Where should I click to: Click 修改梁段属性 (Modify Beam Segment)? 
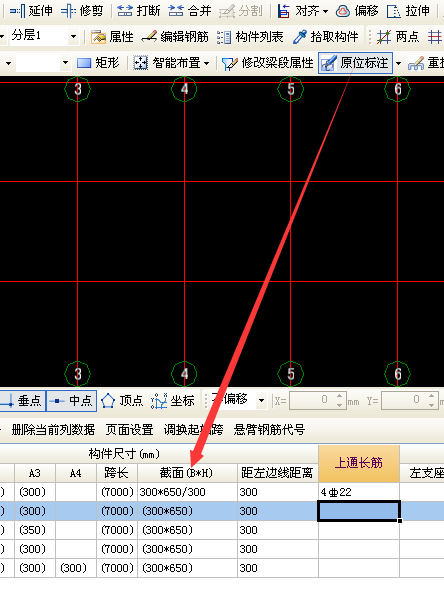coord(267,63)
